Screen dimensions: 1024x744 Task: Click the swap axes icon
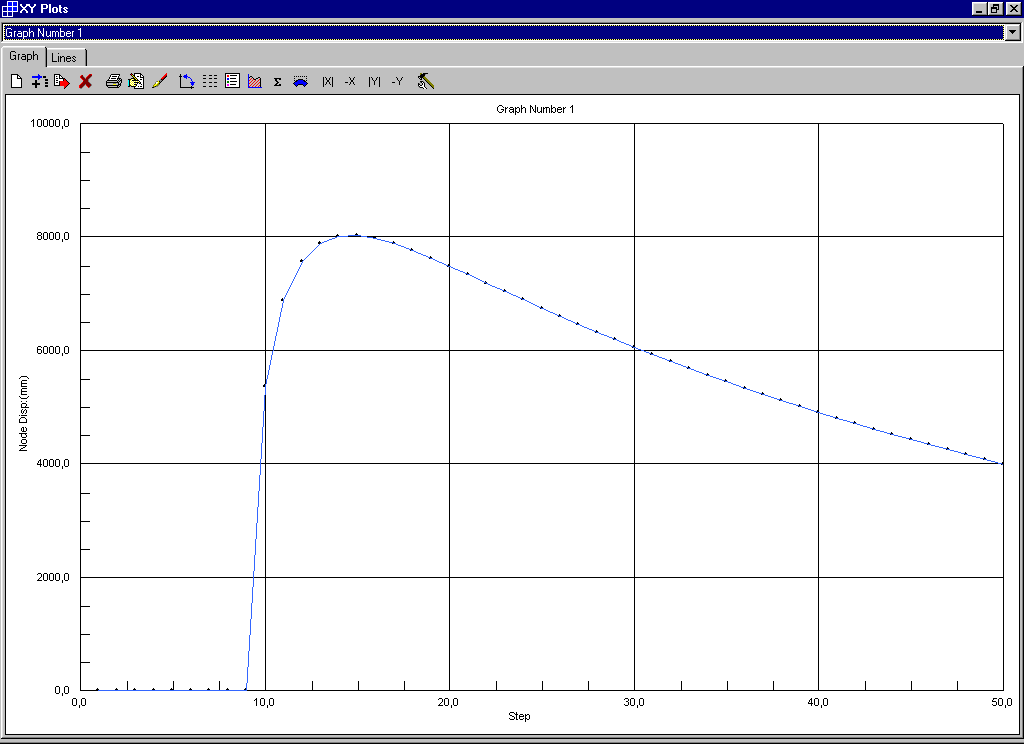pos(187,82)
